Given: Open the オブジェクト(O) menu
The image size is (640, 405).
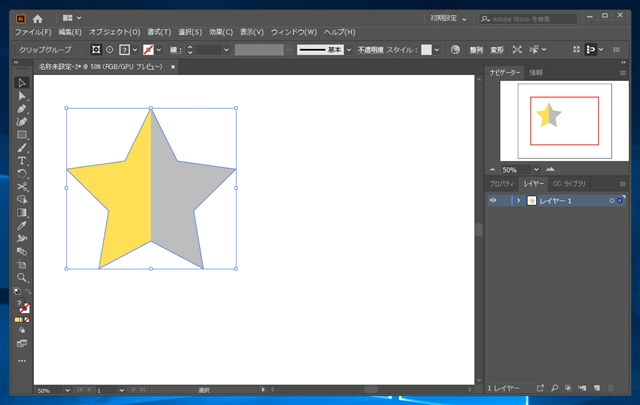Looking at the screenshot, I should [115, 32].
